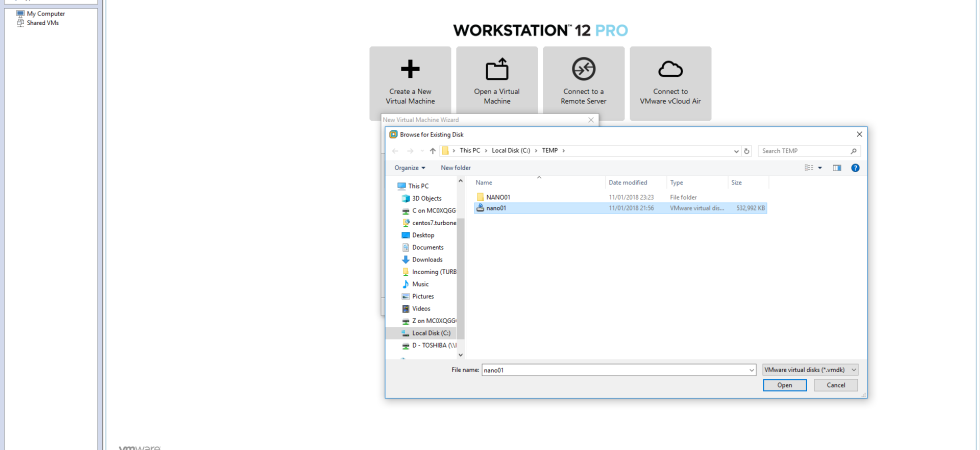The width and height of the screenshot is (980, 450).
Task: Open help with the blue question icon
Action: click(855, 168)
